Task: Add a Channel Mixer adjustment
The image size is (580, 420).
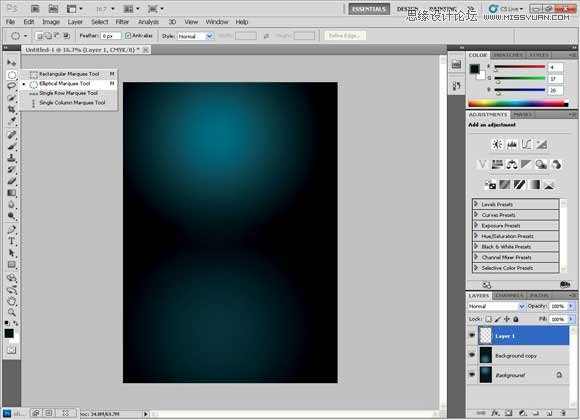Action: [556, 164]
